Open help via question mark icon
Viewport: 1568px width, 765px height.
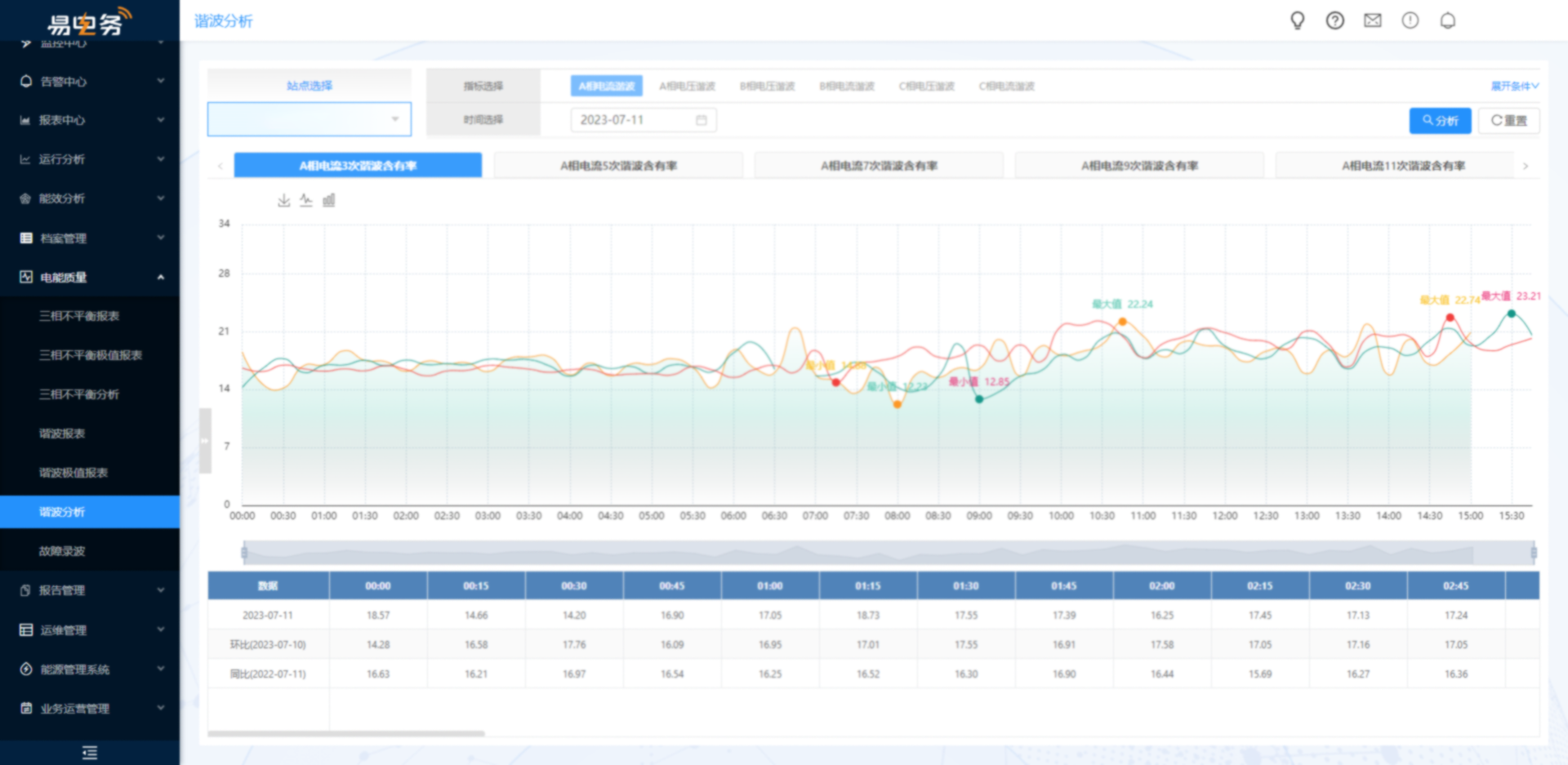1334,20
